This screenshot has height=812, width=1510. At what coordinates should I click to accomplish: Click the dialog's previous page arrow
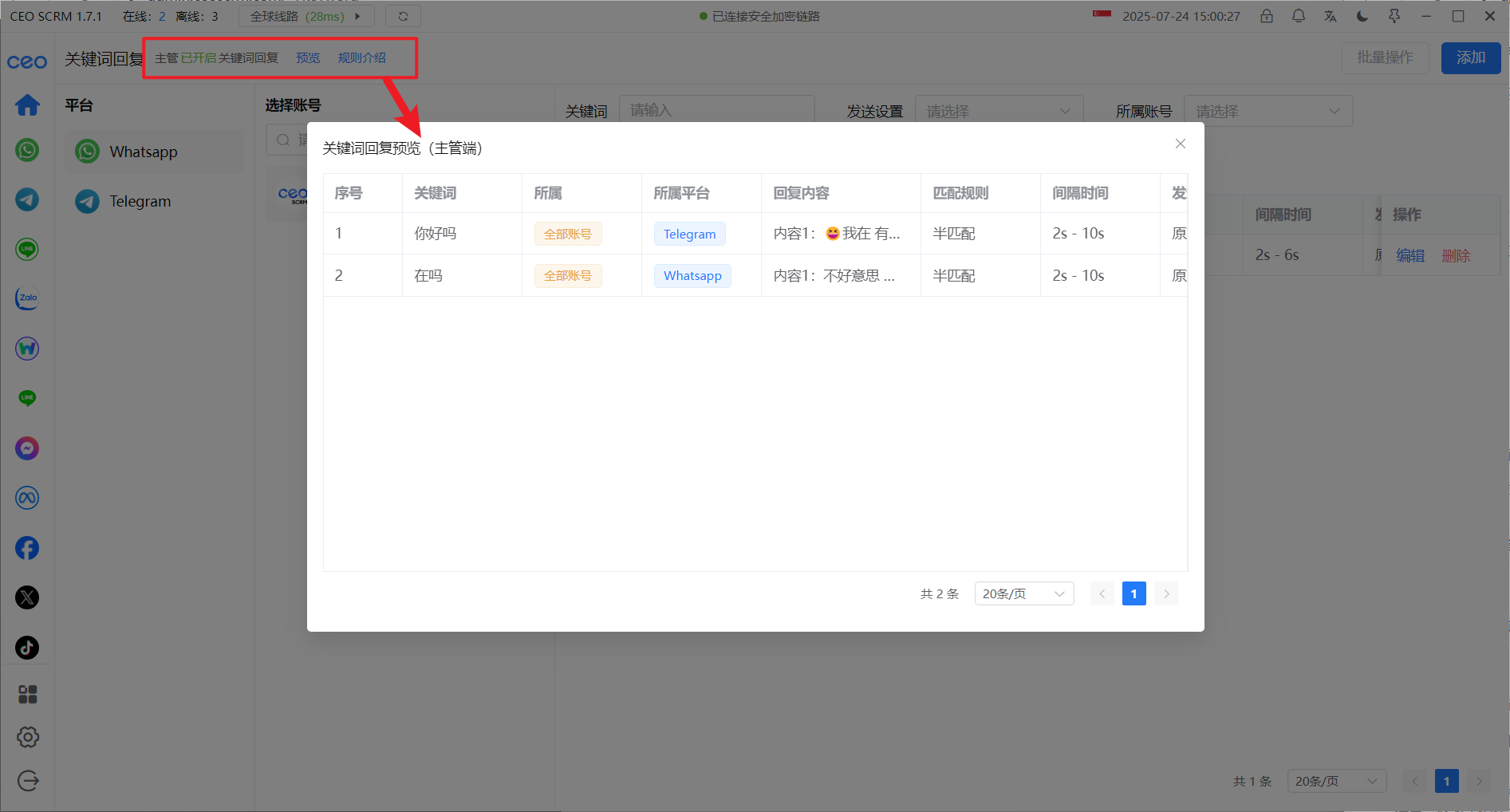coord(1102,593)
